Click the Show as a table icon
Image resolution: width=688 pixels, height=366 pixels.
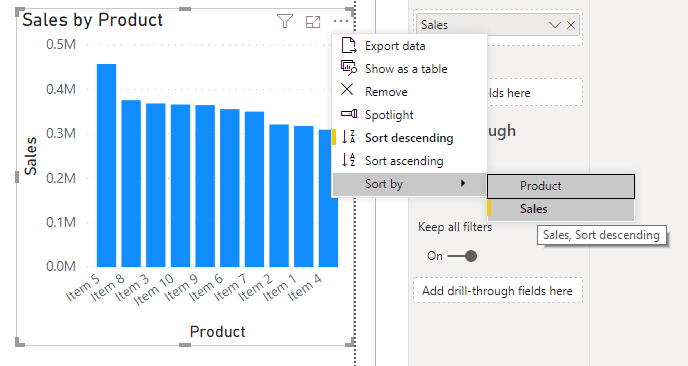click(348, 68)
